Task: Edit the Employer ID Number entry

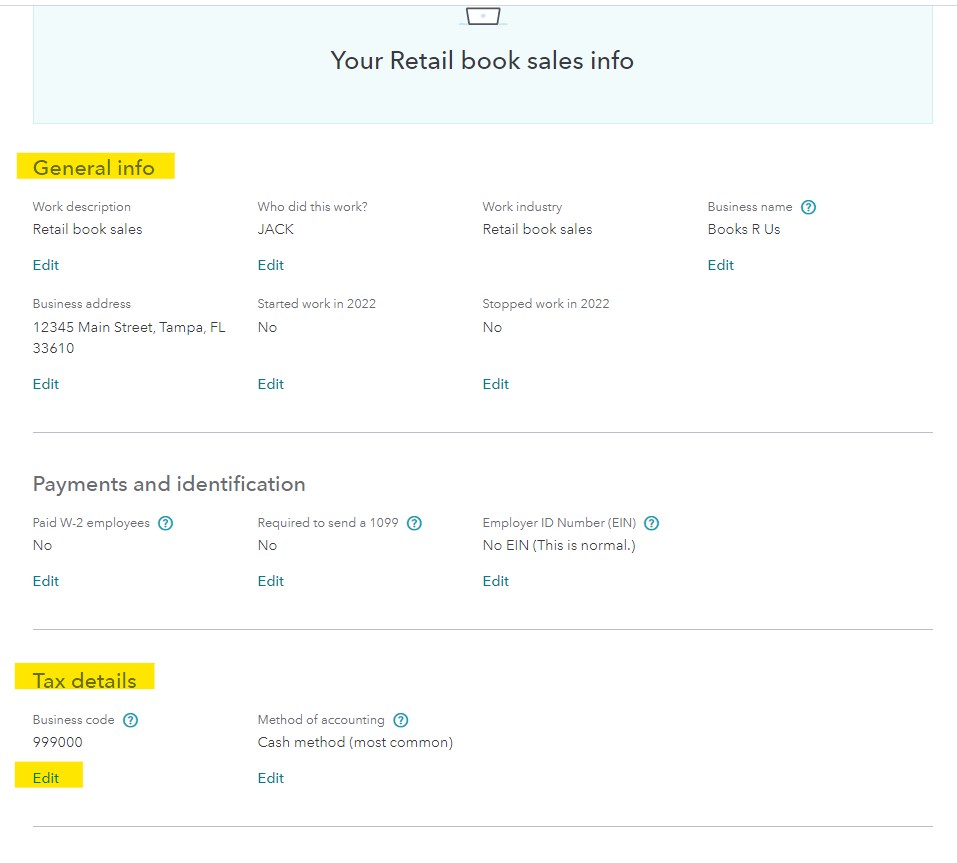Action: [496, 581]
